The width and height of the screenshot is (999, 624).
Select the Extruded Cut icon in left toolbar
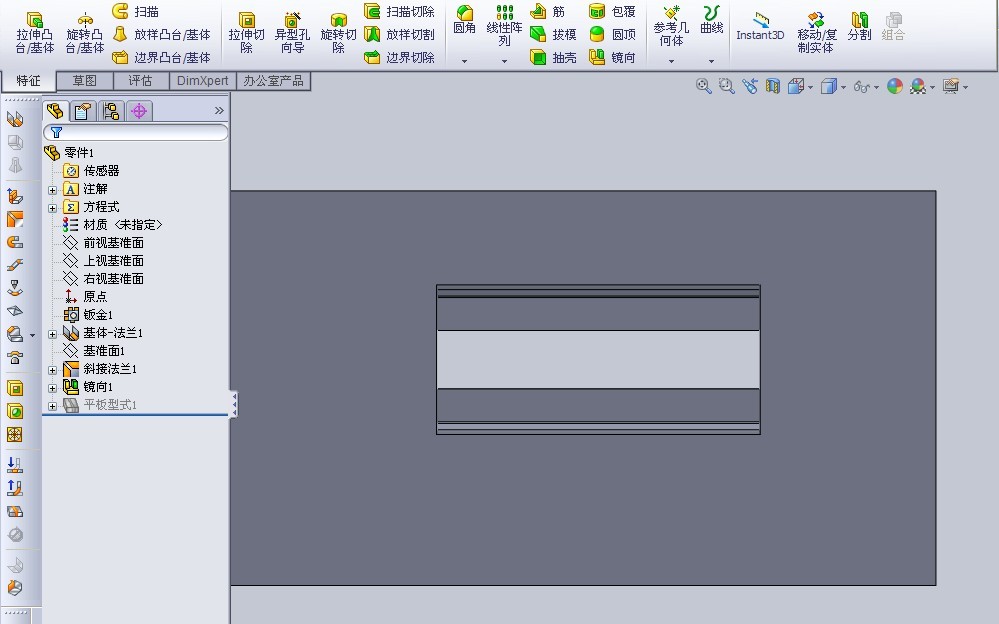[15, 388]
